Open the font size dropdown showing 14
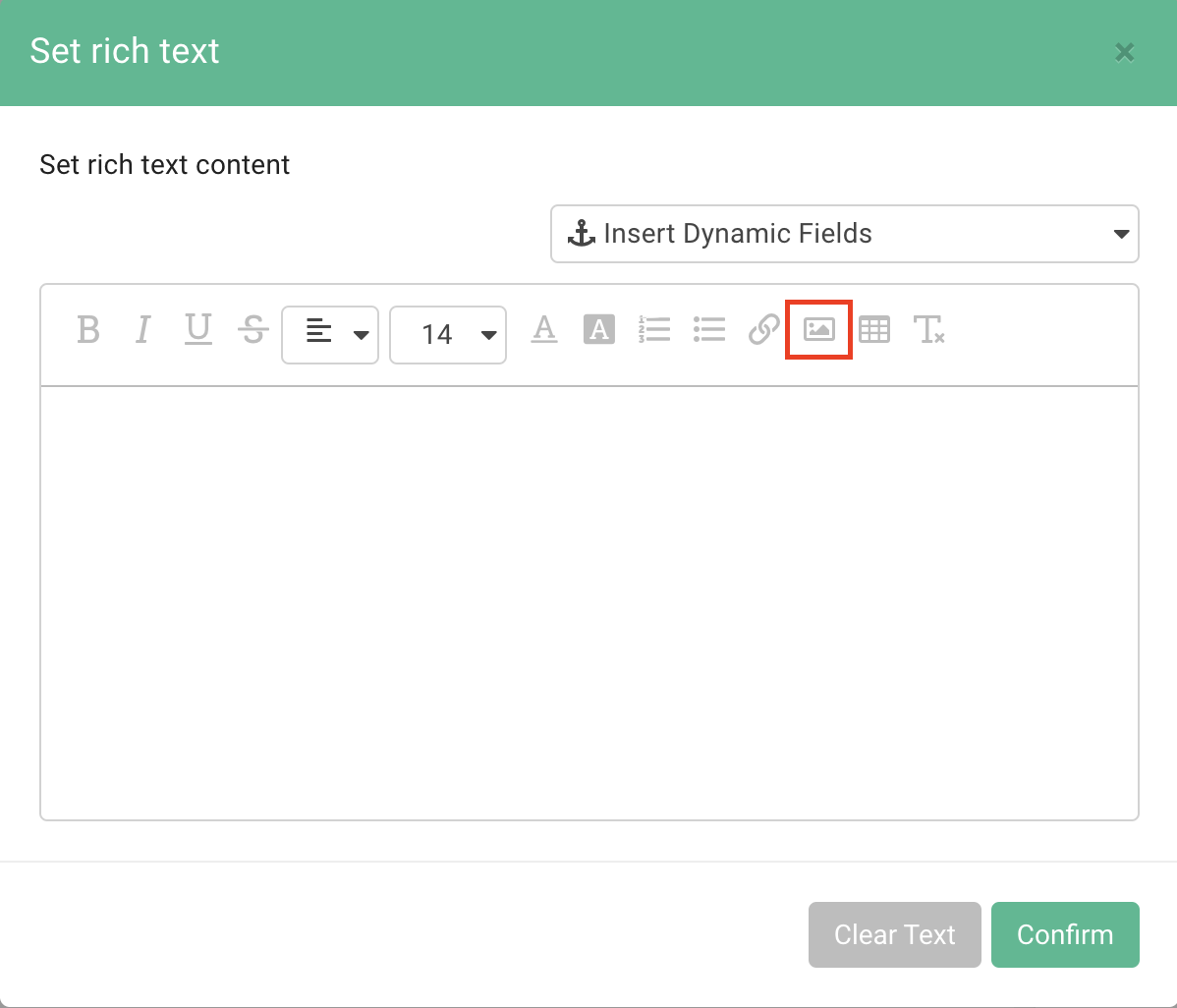The height and width of the screenshot is (1008, 1177). point(448,334)
